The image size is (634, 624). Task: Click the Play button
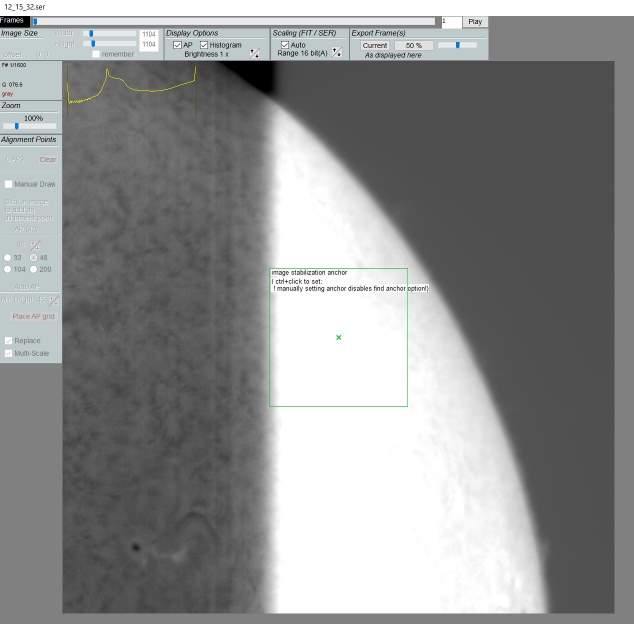pos(475,22)
